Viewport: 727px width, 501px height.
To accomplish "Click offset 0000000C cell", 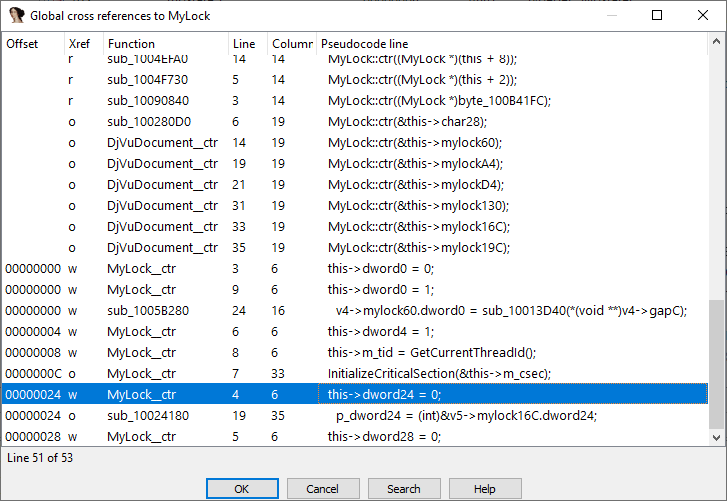I will pos(33,374).
